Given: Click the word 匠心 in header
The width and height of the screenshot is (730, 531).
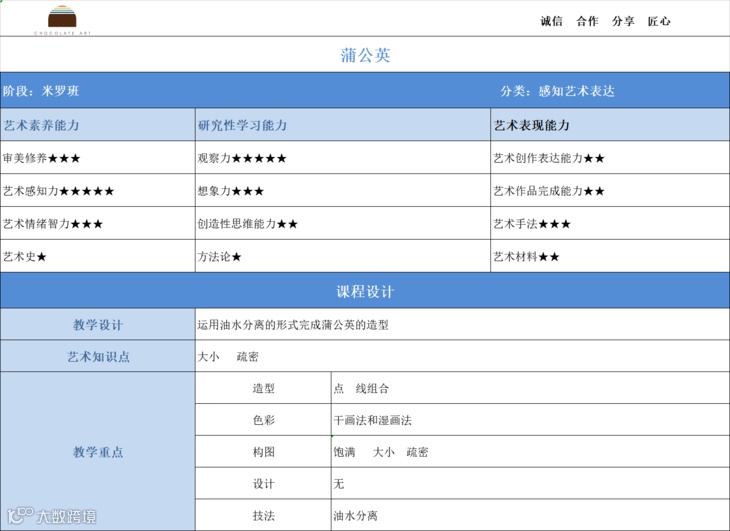Looking at the screenshot, I should tap(659, 21).
